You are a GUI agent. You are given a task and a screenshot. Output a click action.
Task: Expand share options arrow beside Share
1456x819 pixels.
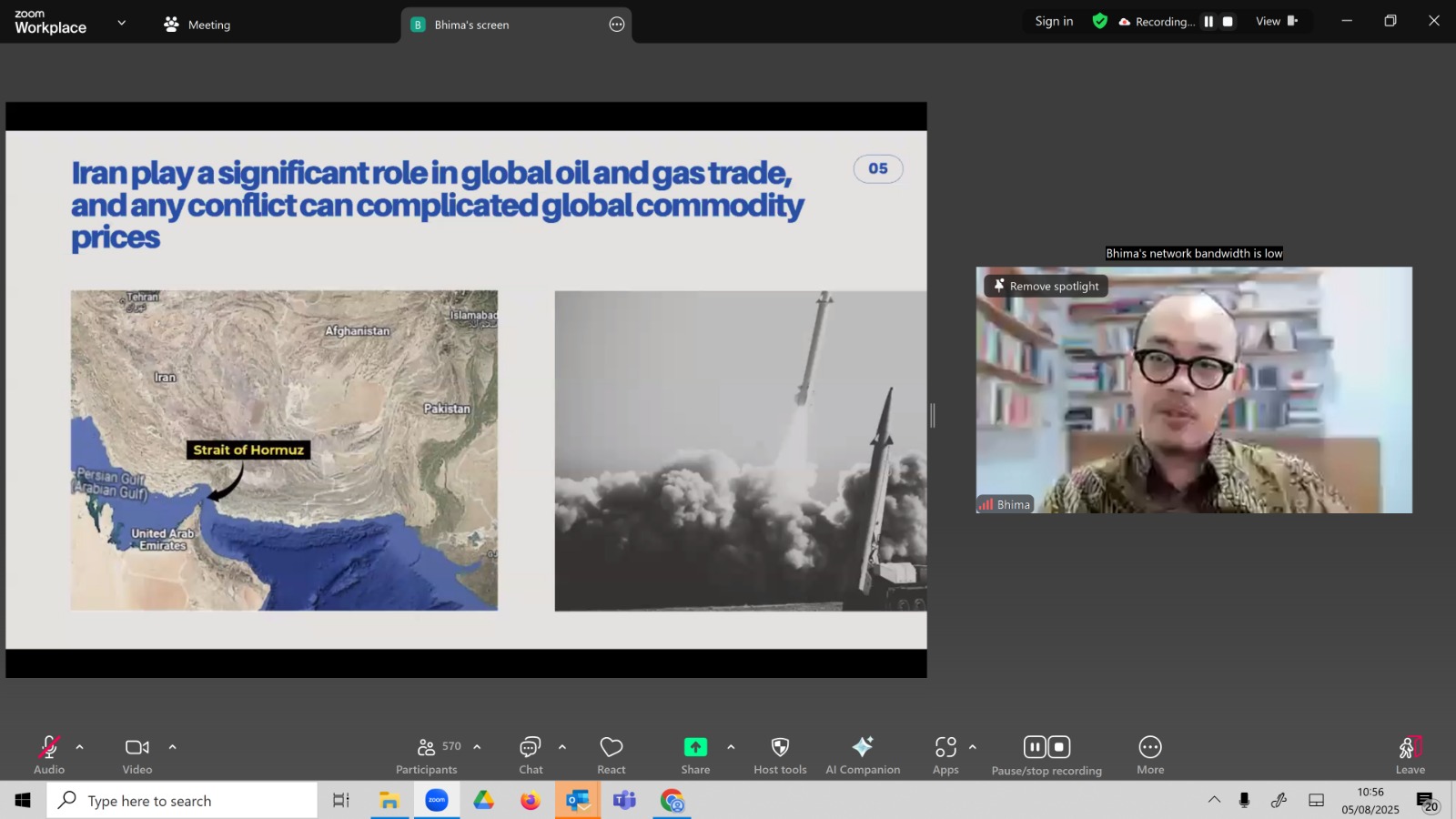pos(731,747)
